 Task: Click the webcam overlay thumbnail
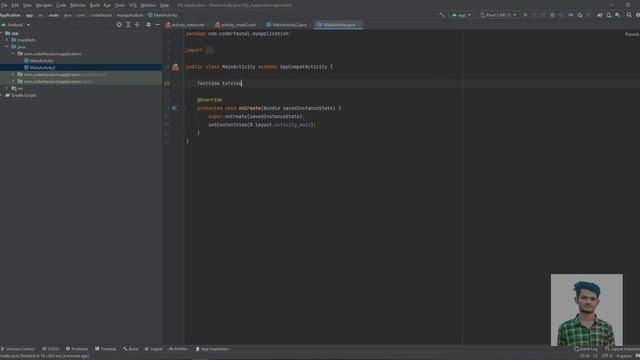pos(587,310)
